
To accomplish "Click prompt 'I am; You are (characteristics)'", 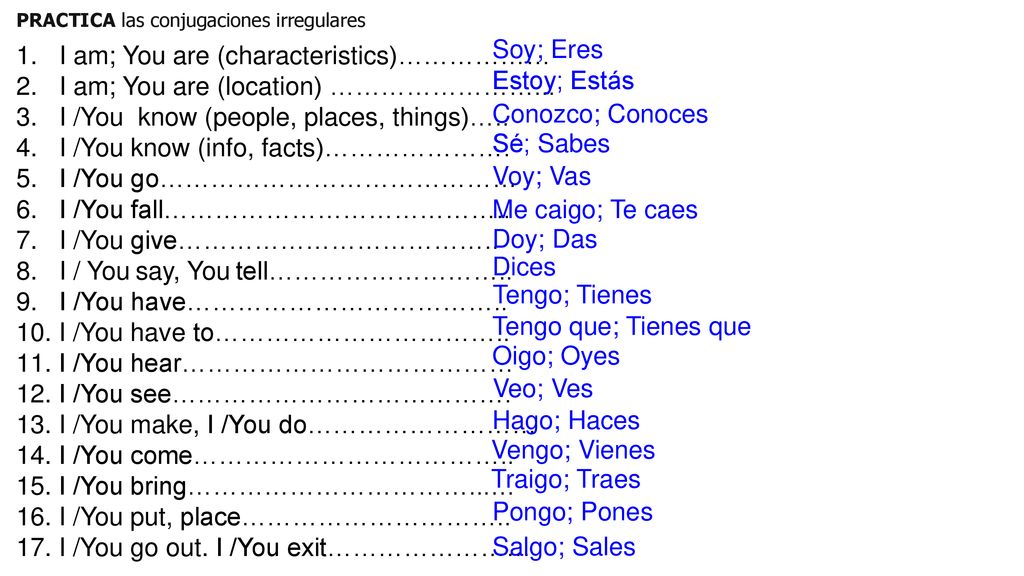I will (229, 56).
